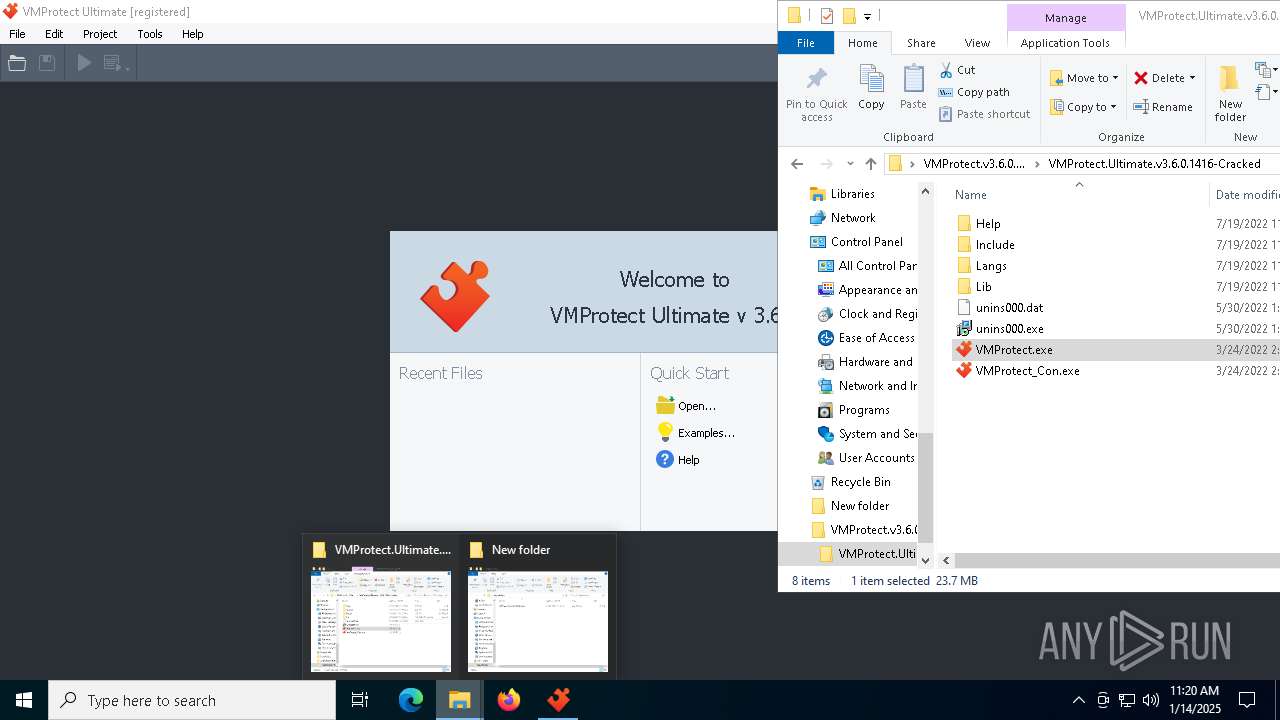Click the Compile play icon in VMProtect toolbar

click(x=84, y=63)
